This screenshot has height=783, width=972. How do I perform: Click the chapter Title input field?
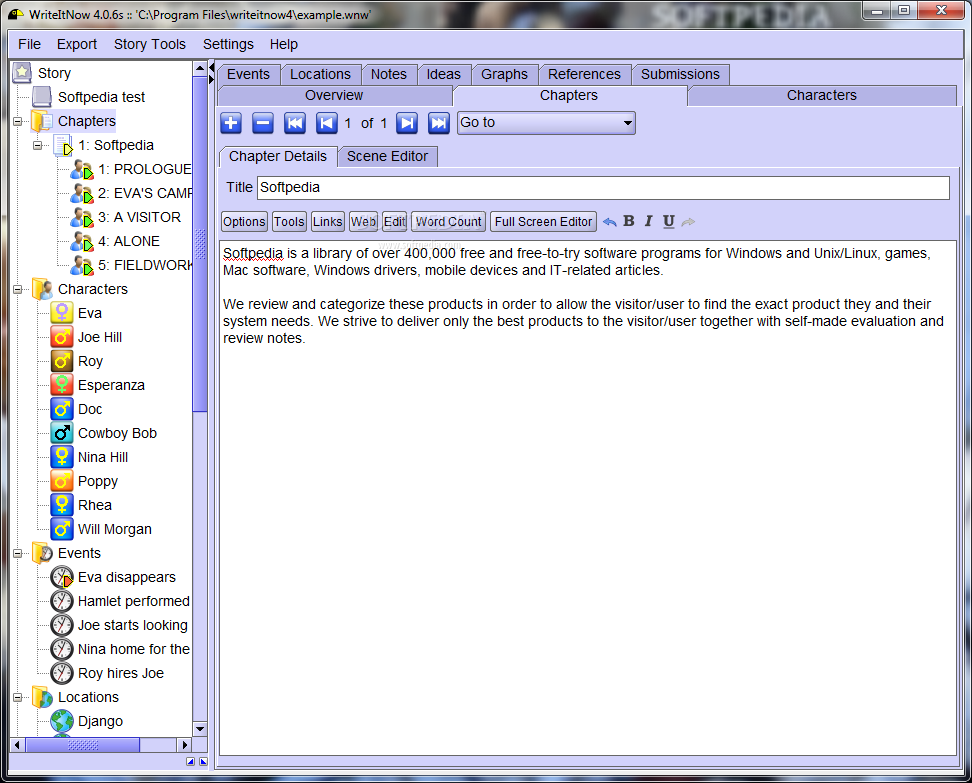click(x=603, y=188)
